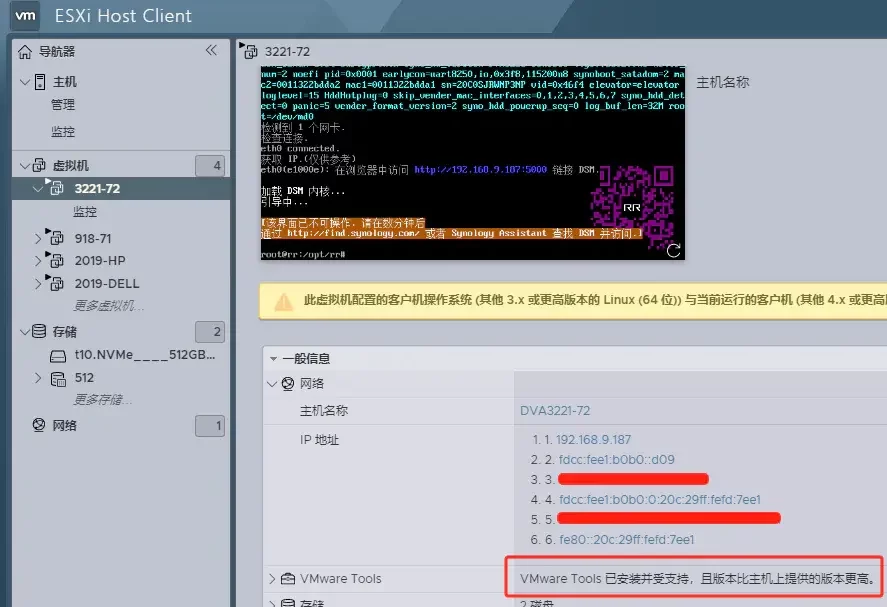Expand the VMware Tools section
Viewport: 887px width, 607px height.
pyautogui.click(x=272, y=578)
